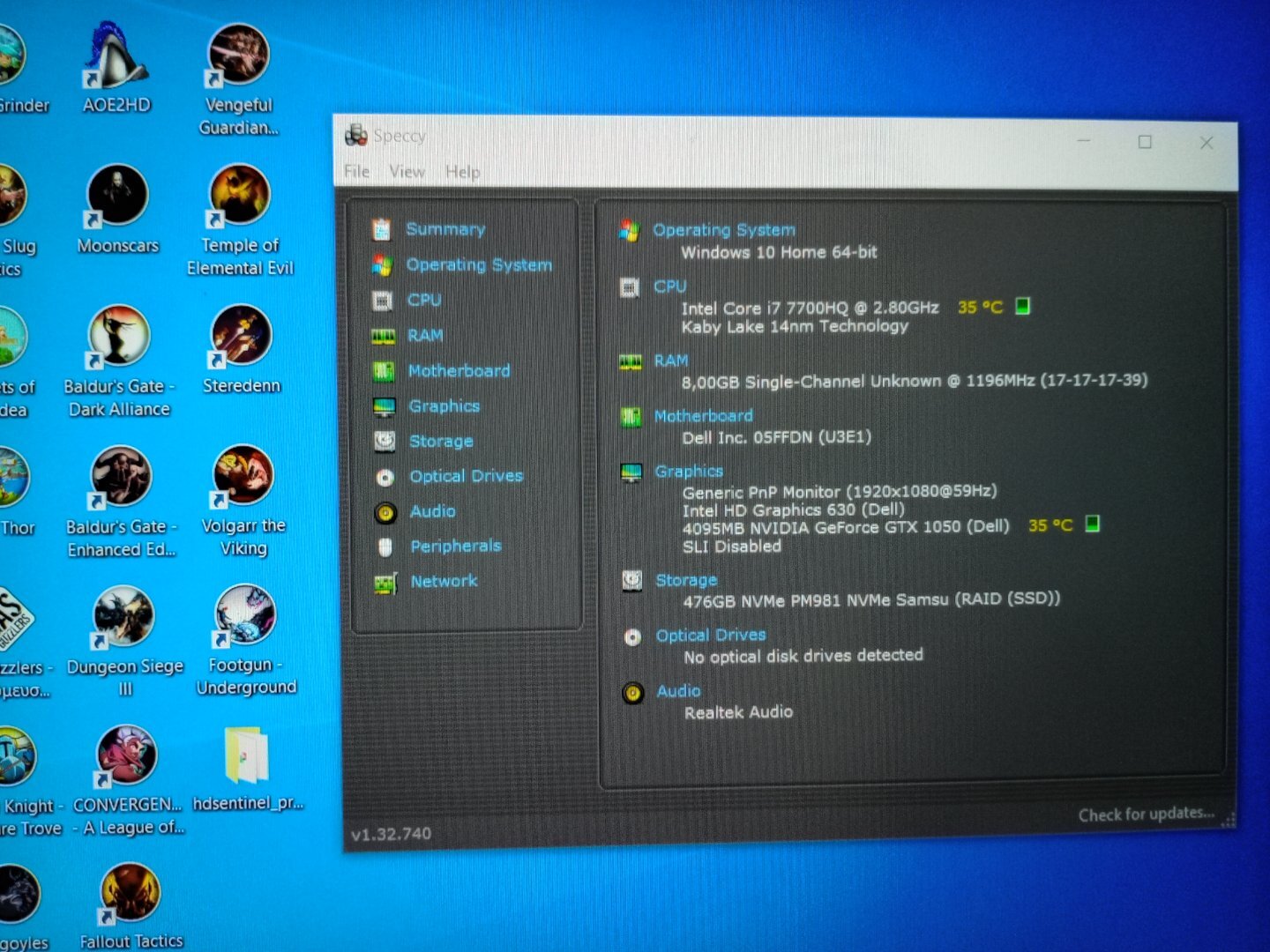
Task: Select the Fallout Tactics desktop shortcut
Action: click(x=131, y=906)
